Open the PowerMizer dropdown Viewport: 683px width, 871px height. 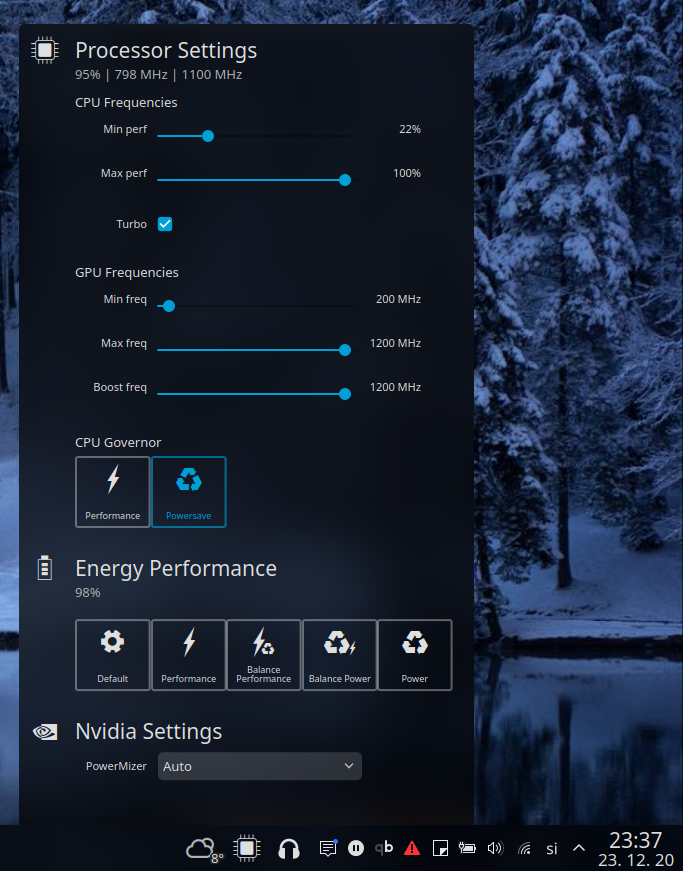(x=260, y=766)
